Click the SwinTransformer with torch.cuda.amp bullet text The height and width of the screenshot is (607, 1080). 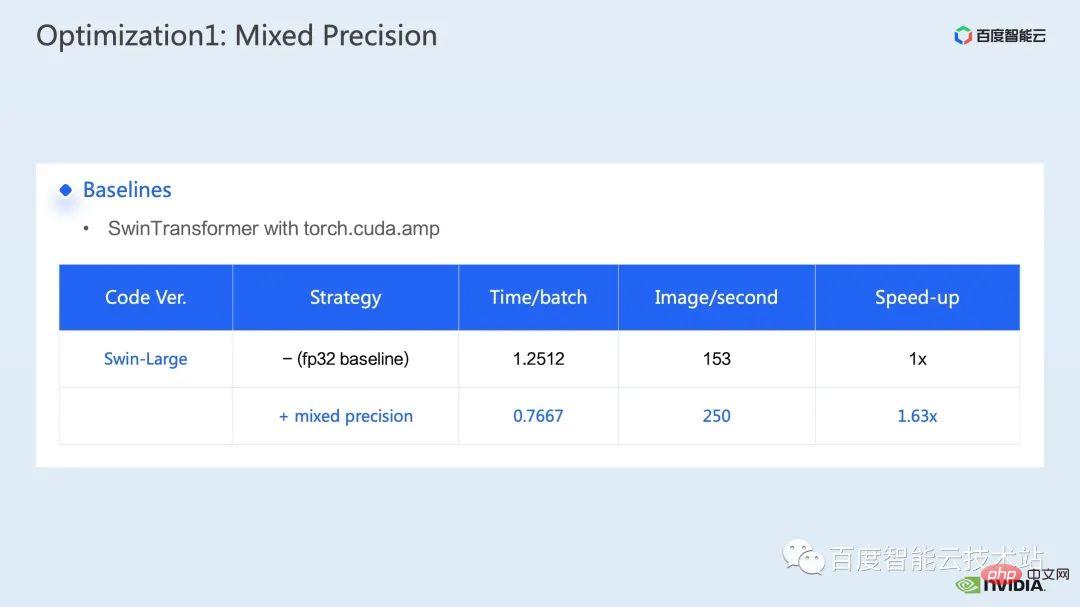[273, 228]
